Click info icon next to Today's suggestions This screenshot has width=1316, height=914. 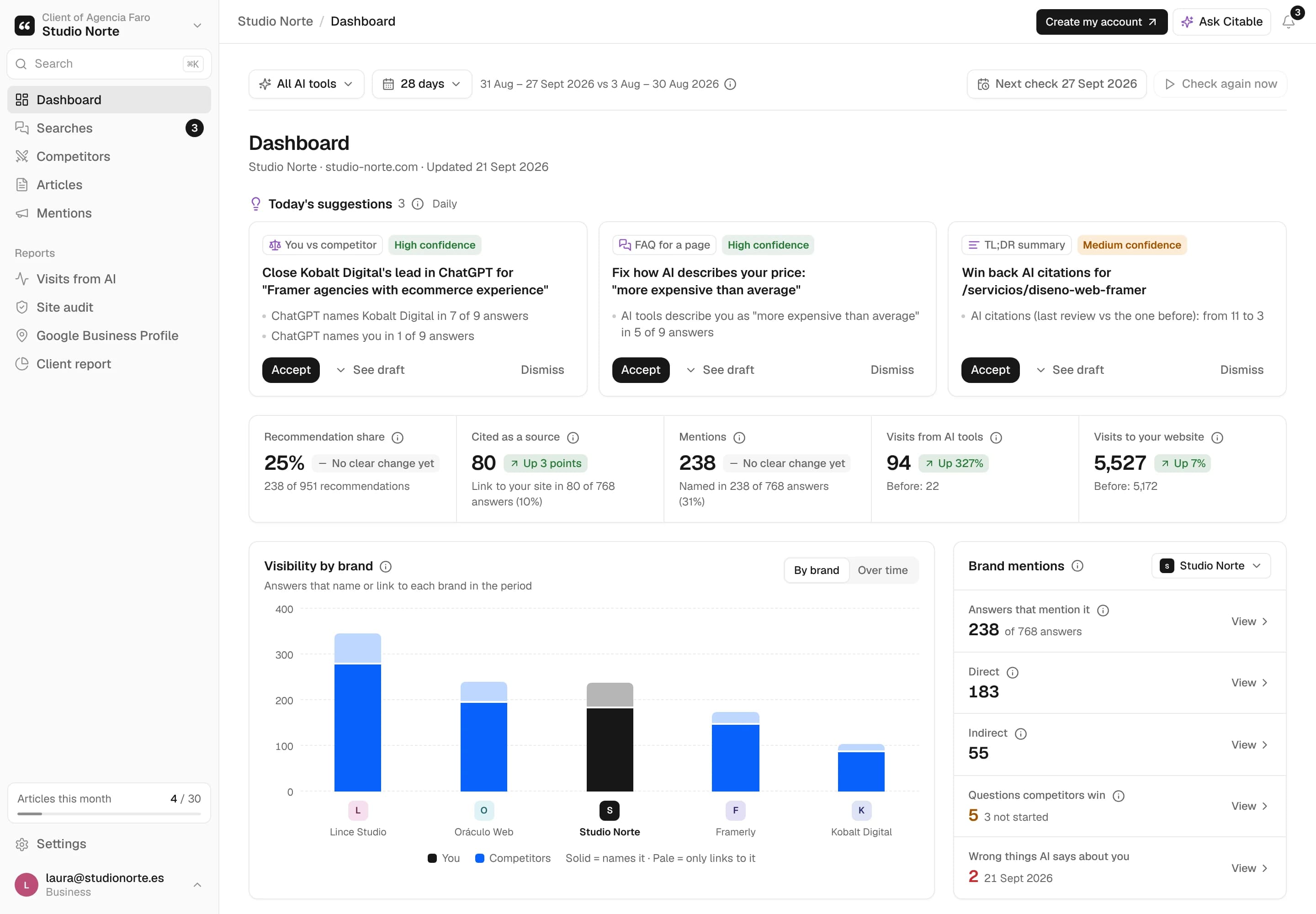tap(418, 204)
